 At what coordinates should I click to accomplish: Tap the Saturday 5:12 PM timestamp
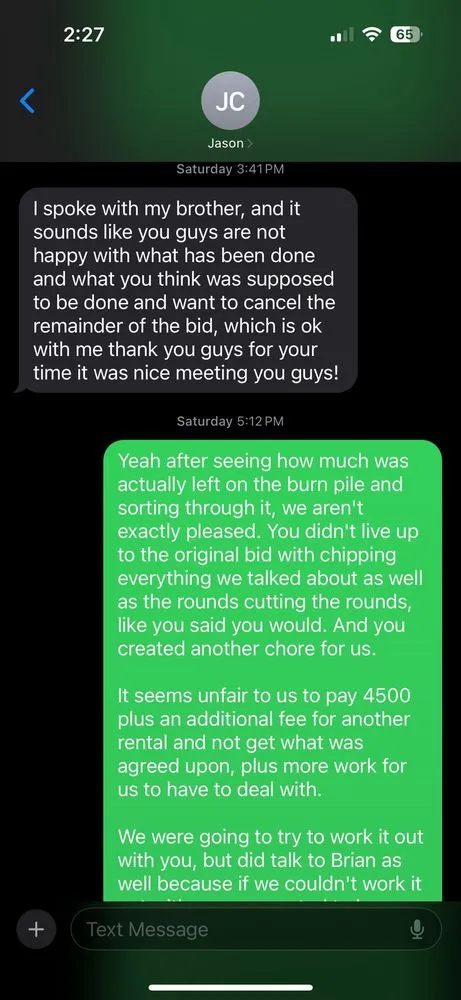click(x=230, y=421)
